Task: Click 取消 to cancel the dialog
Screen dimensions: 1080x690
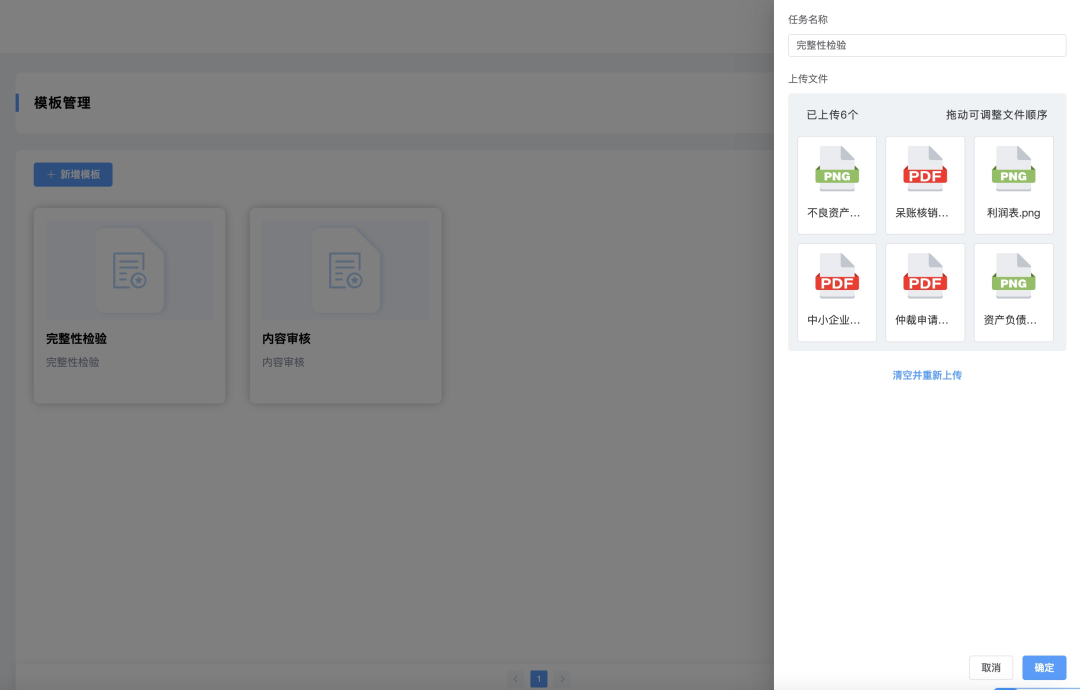Action: [x=991, y=668]
